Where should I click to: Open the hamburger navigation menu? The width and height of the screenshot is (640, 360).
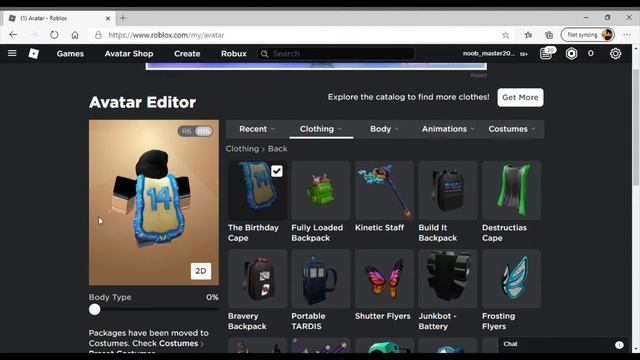[x=12, y=53]
